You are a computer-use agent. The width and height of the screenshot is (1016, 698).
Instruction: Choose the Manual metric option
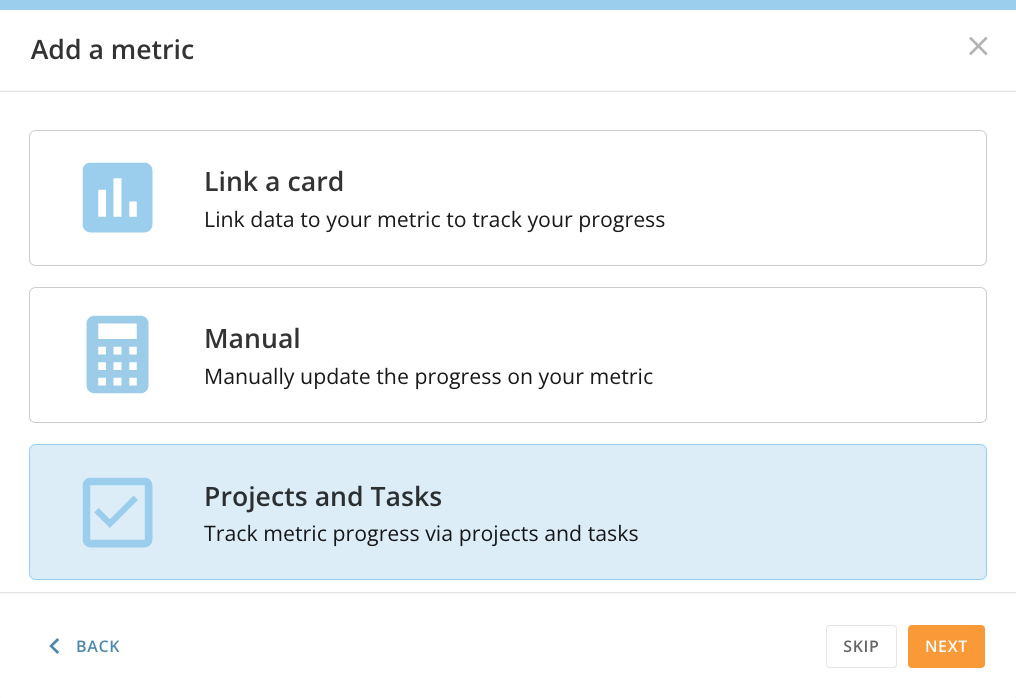coord(507,355)
